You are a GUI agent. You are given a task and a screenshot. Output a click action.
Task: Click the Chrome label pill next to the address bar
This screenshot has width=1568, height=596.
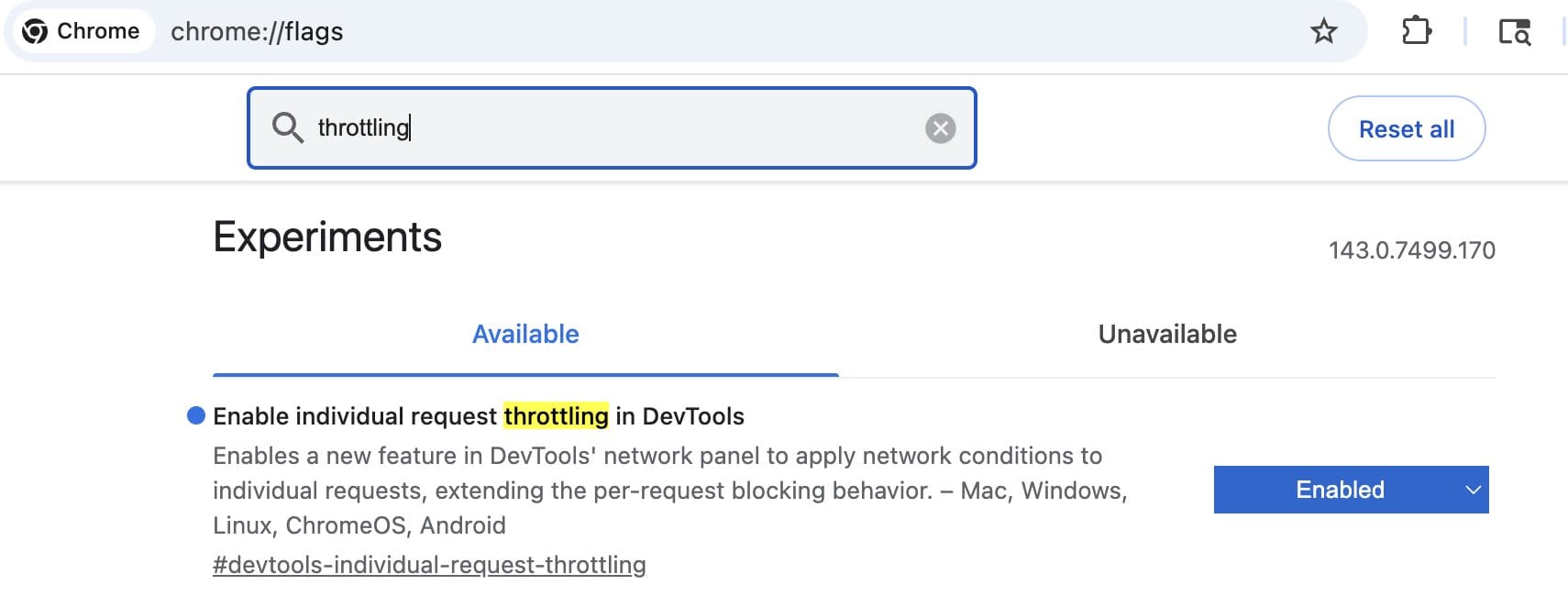(98, 30)
